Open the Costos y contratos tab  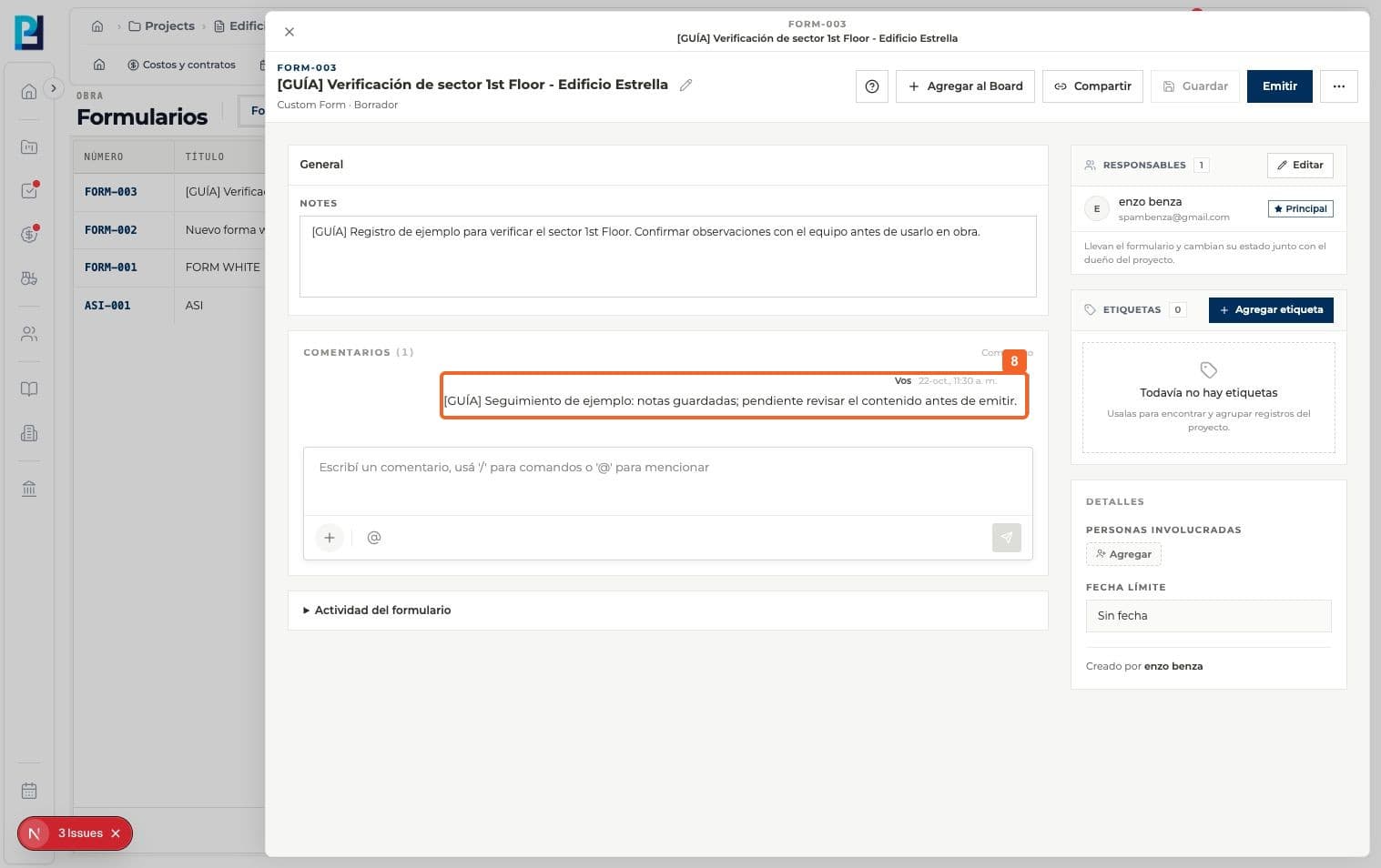pyautogui.click(x=181, y=65)
